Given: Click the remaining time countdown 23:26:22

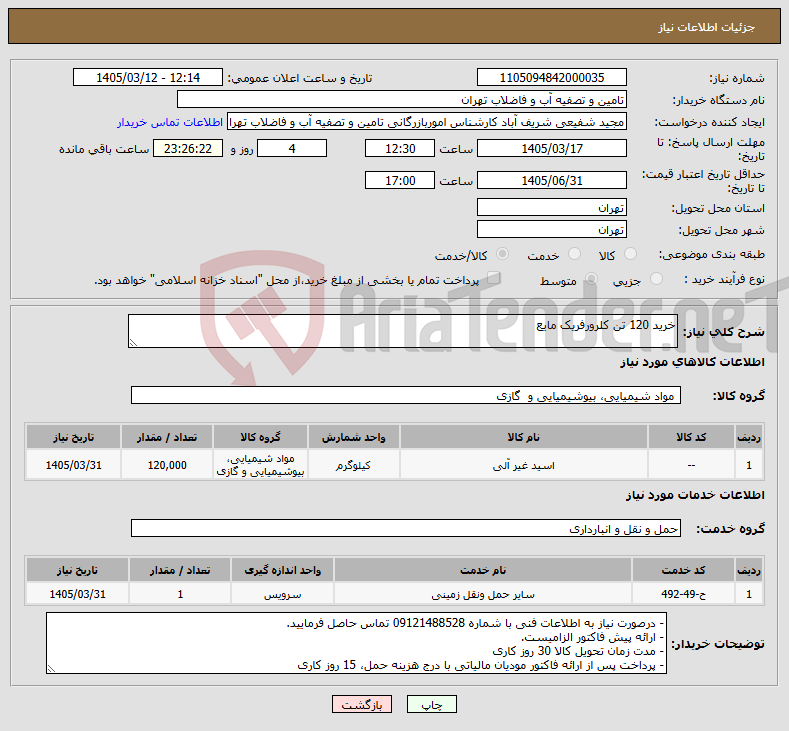Looking at the screenshot, I should (188, 148).
